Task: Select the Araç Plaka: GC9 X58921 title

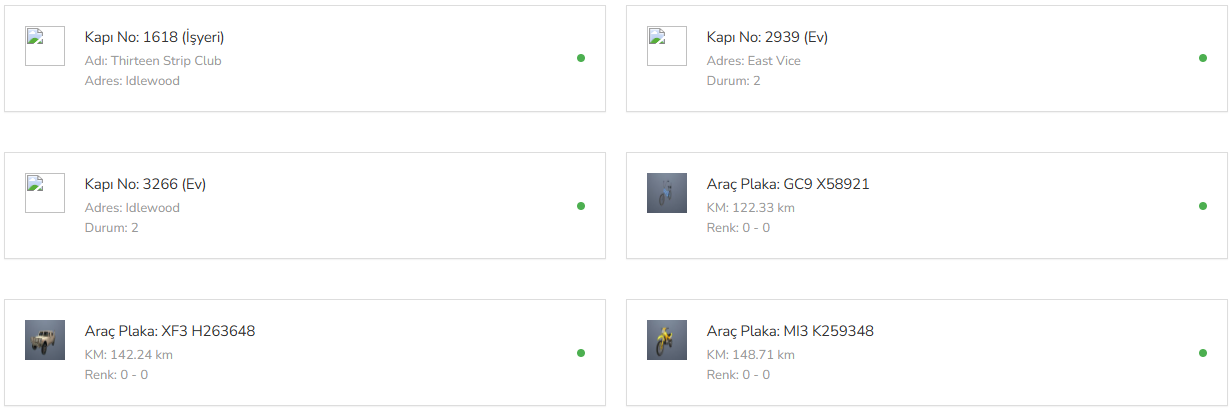Action: (788, 185)
